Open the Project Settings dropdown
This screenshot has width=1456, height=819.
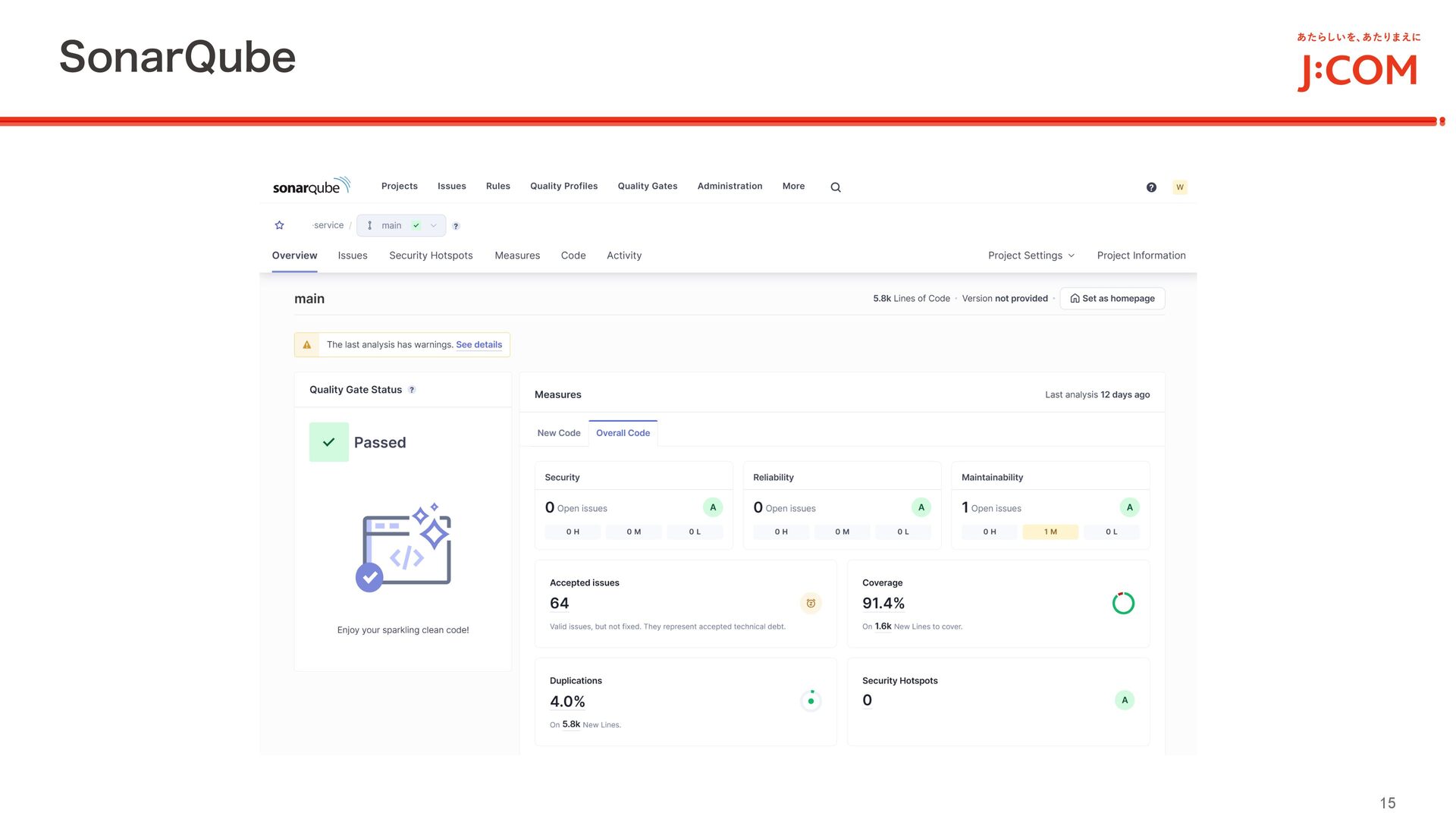[1031, 256]
